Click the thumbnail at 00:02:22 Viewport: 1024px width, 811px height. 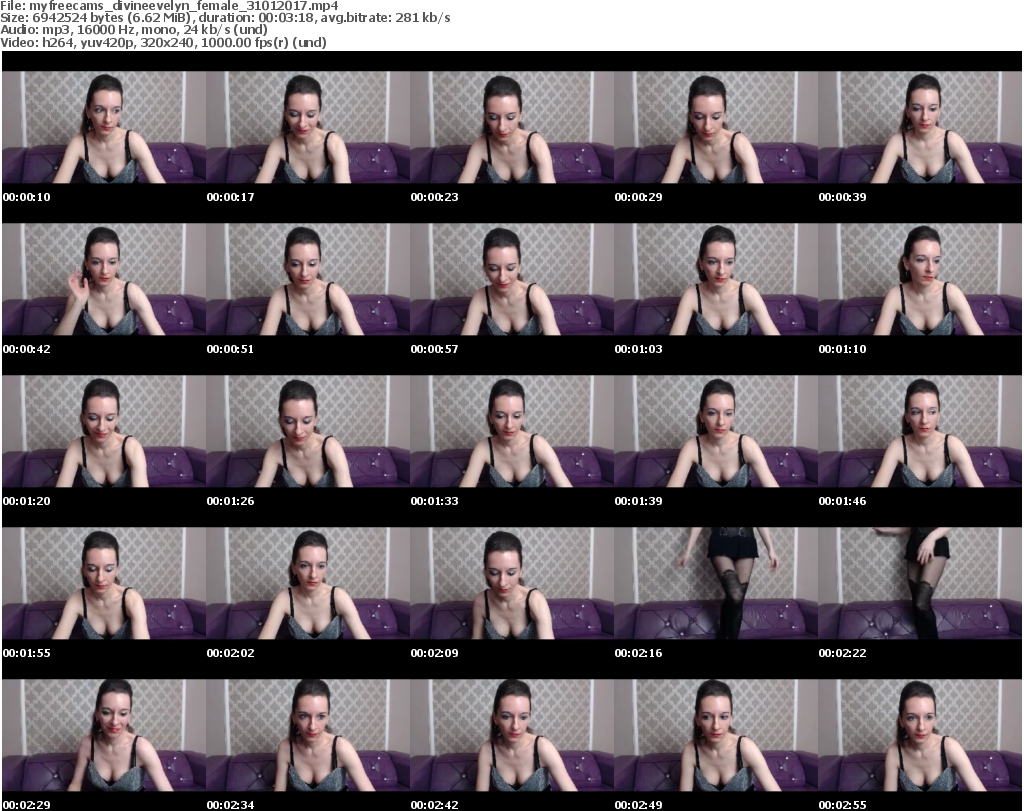(919, 583)
